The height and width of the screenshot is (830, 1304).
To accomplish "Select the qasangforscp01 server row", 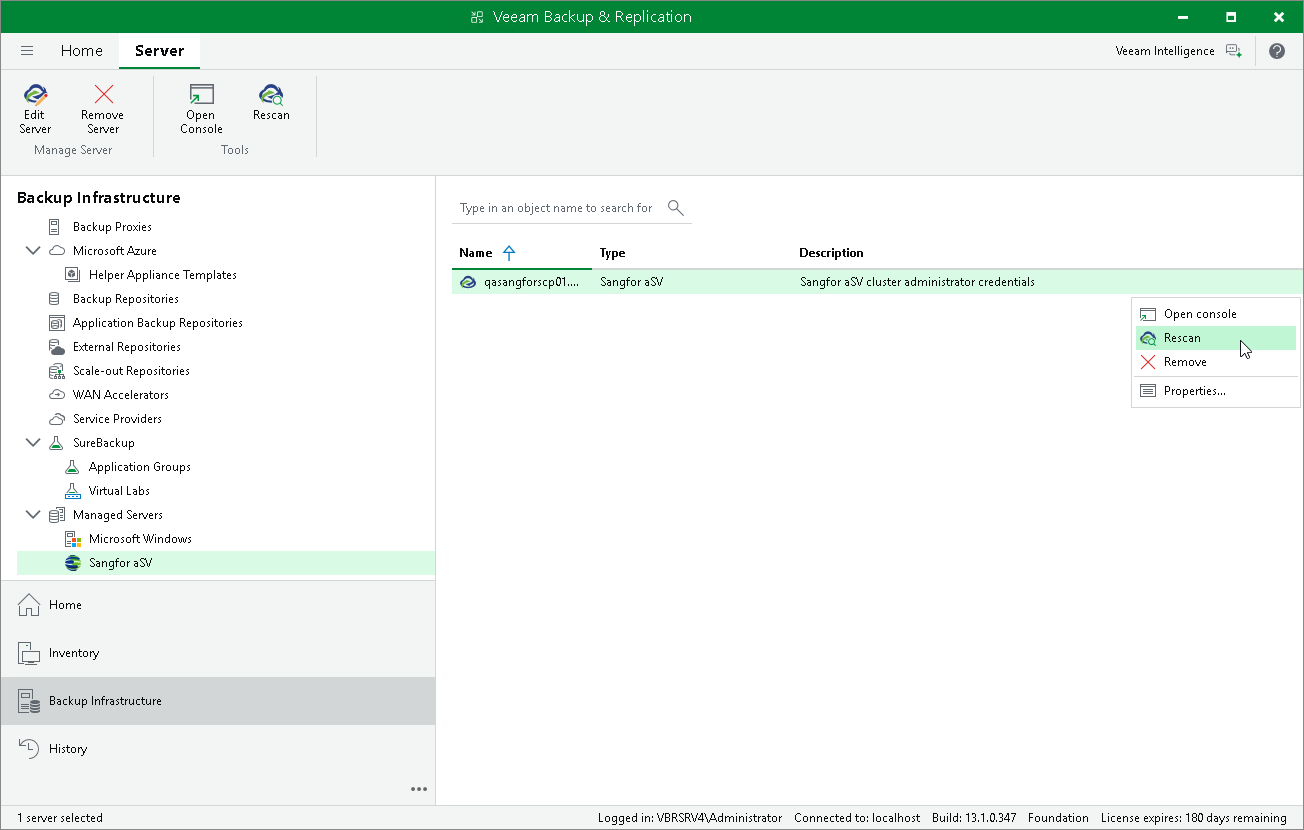I will tap(877, 282).
